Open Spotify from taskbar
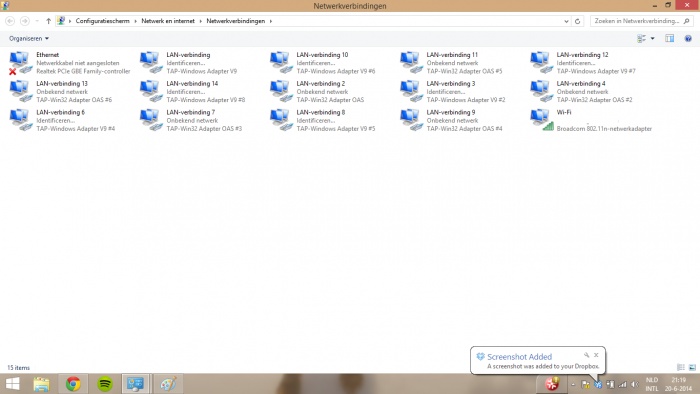 [x=105, y=384]
